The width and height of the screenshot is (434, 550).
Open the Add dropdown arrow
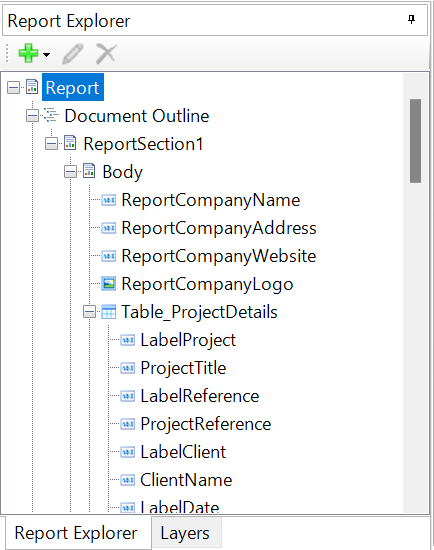(x=46, y=54)
